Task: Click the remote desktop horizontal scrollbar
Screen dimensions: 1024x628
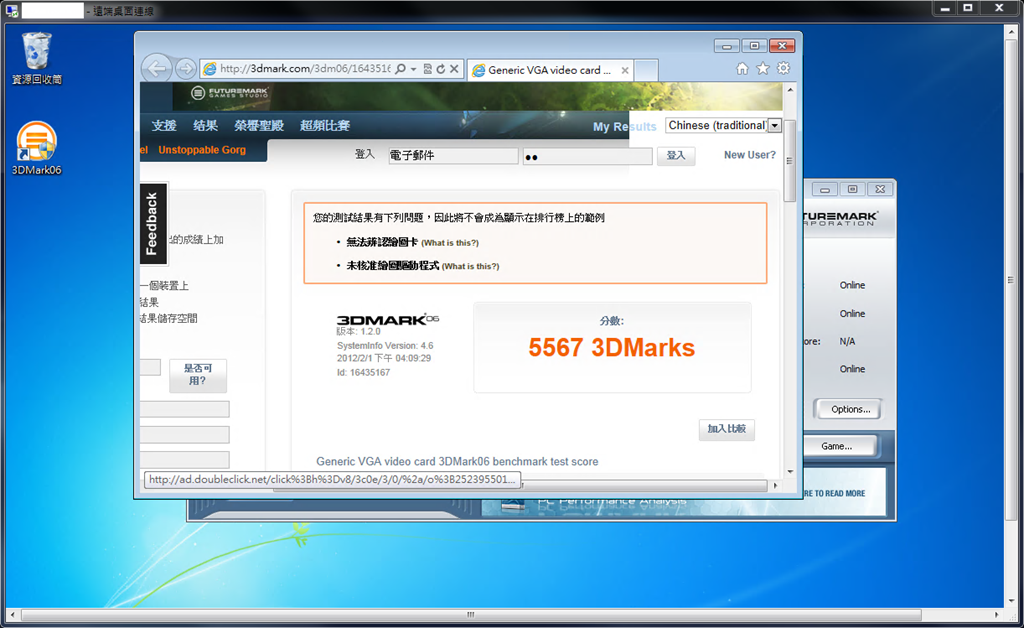Action: click(472, 615)
